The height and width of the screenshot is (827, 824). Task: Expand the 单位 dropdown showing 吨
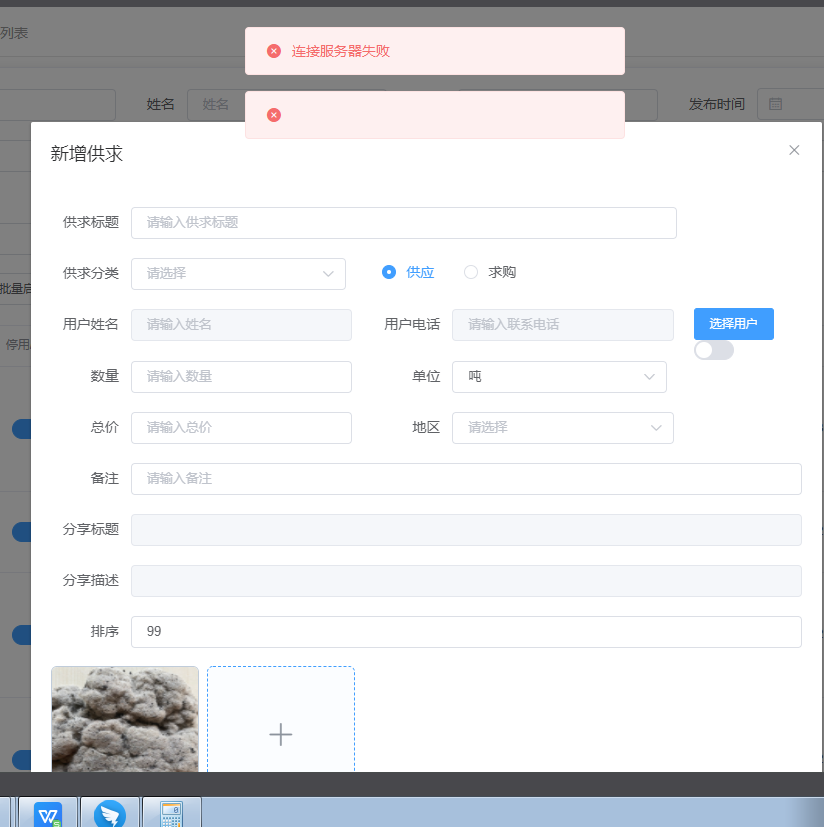[x=559, y=377]
